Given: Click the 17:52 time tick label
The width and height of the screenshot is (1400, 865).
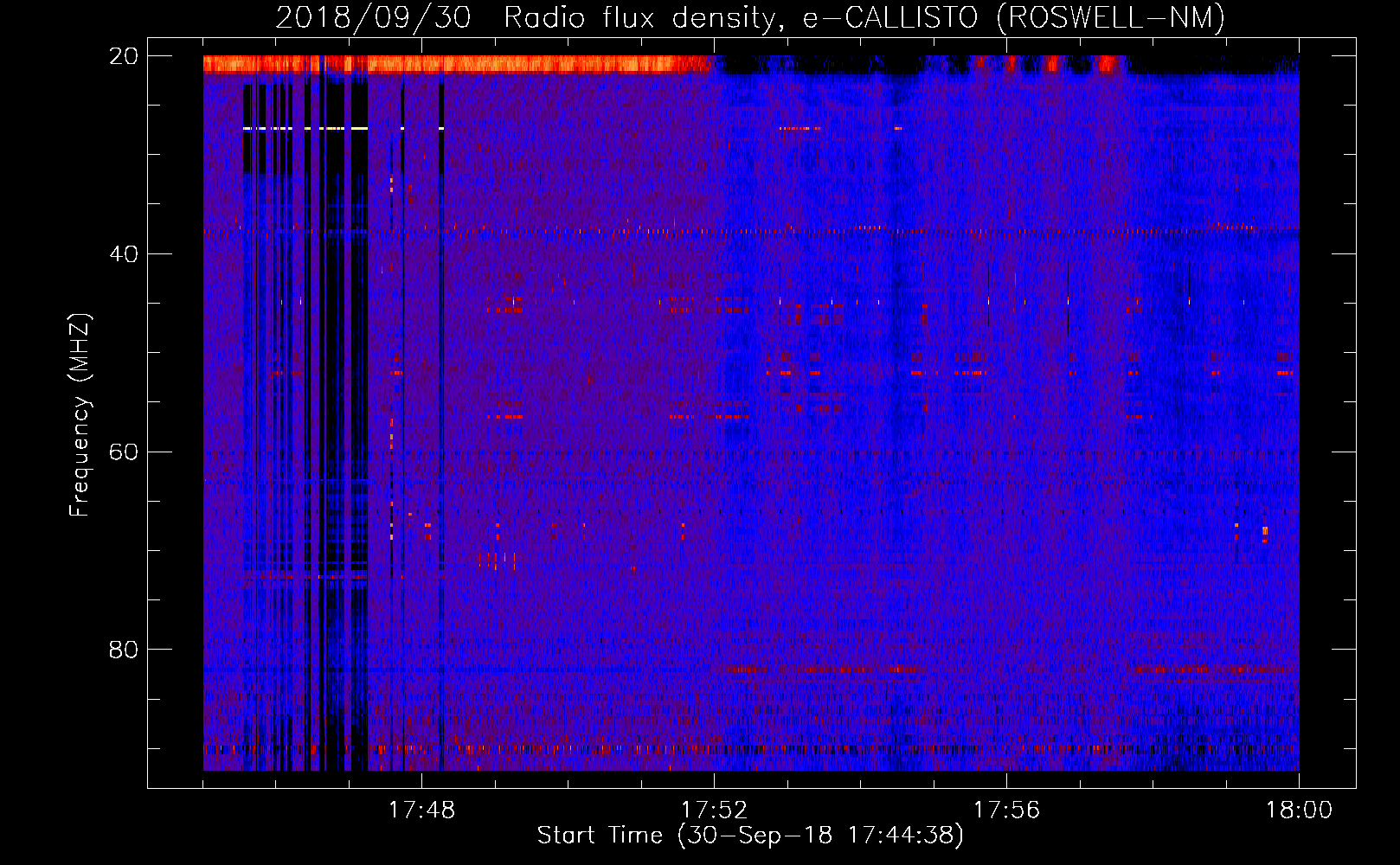Looking at the screenshot, I should [x=715, y=811].
